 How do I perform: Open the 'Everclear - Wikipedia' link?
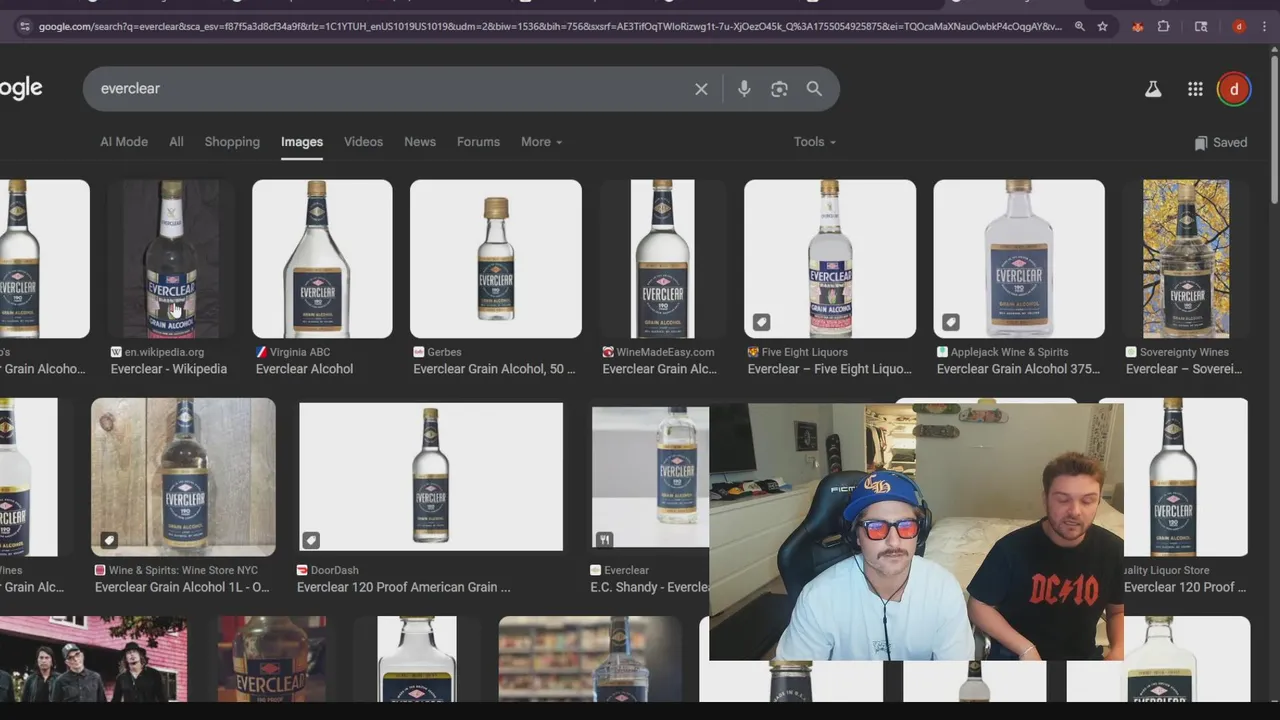pyautogui.click(x=169, y=369)
